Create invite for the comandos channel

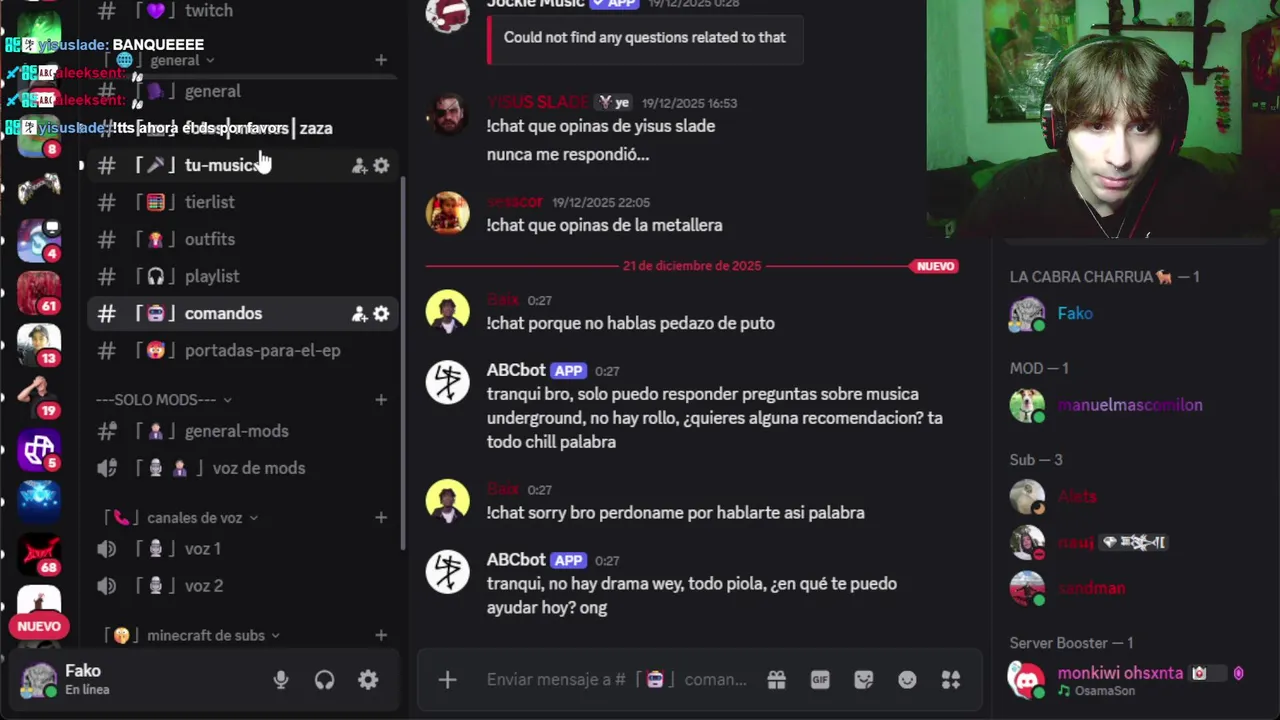point(359,314)
